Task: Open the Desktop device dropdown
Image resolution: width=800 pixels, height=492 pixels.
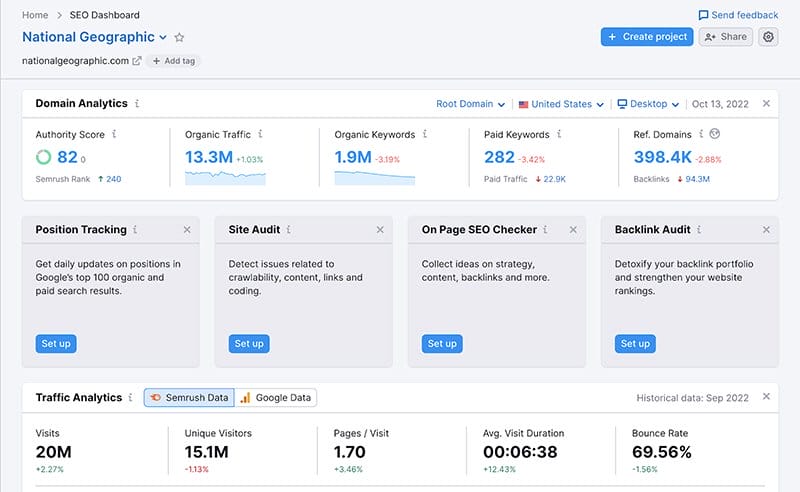Action: (648, 104)
